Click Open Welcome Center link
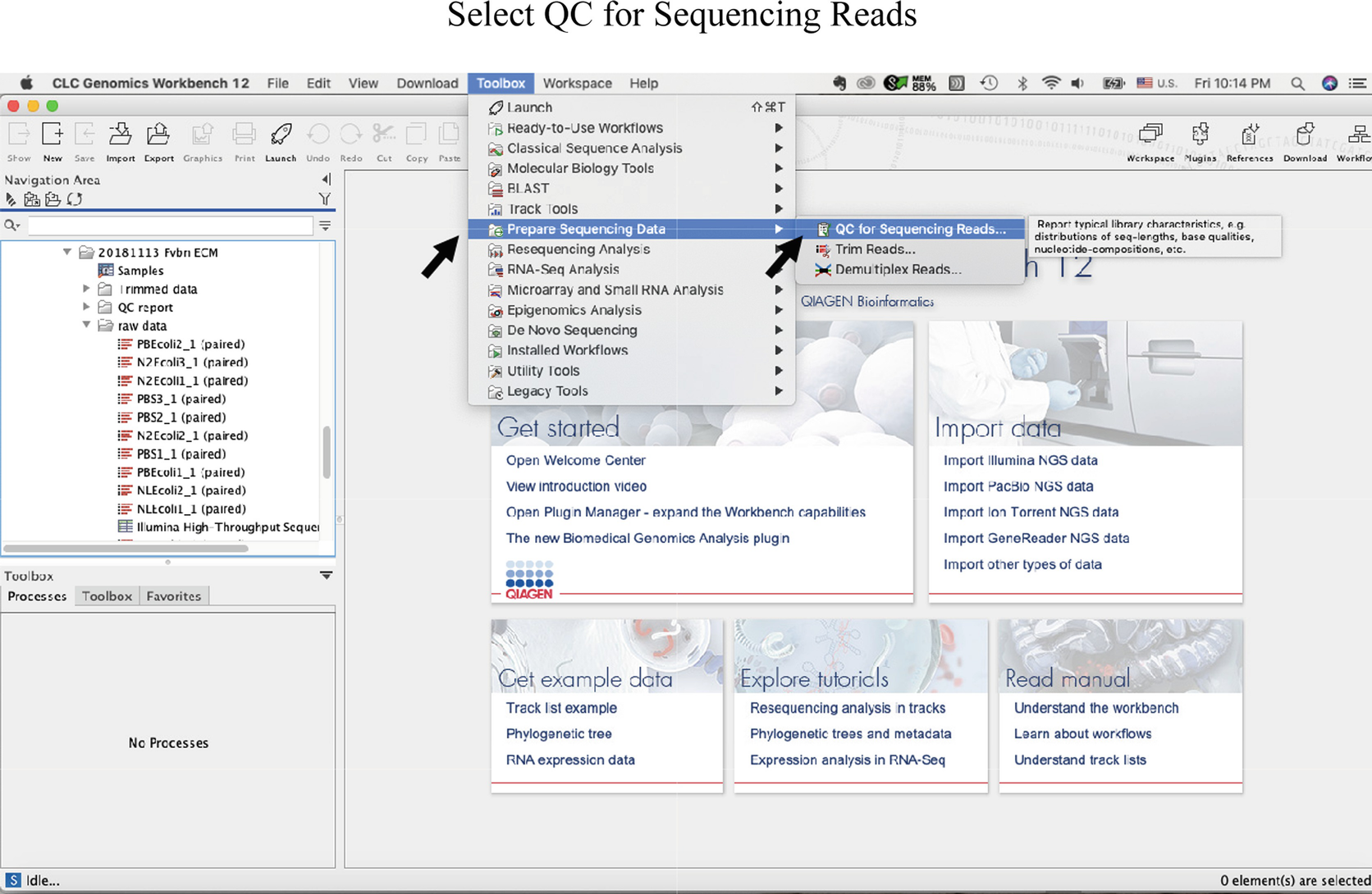Image resolution: width=1372 pixels, height=894 pixels. 575,460
